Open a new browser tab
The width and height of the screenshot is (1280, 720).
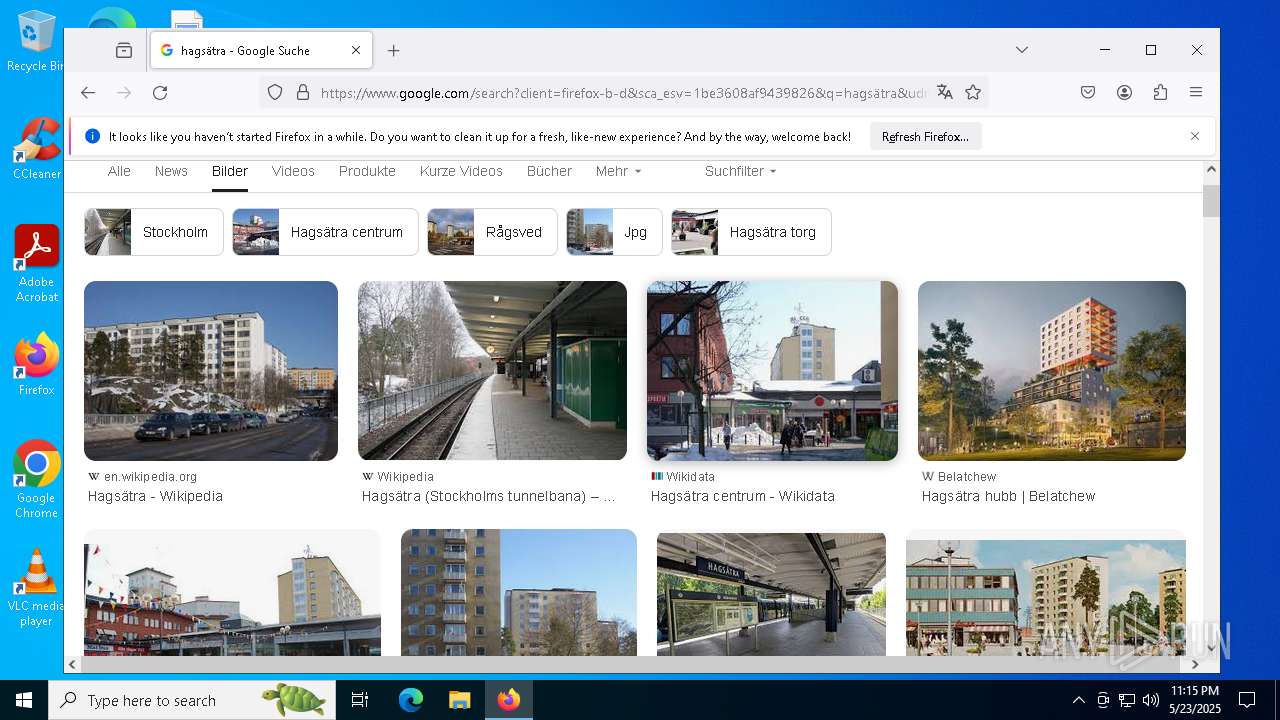pyautogui.click(x=394, y=50)
